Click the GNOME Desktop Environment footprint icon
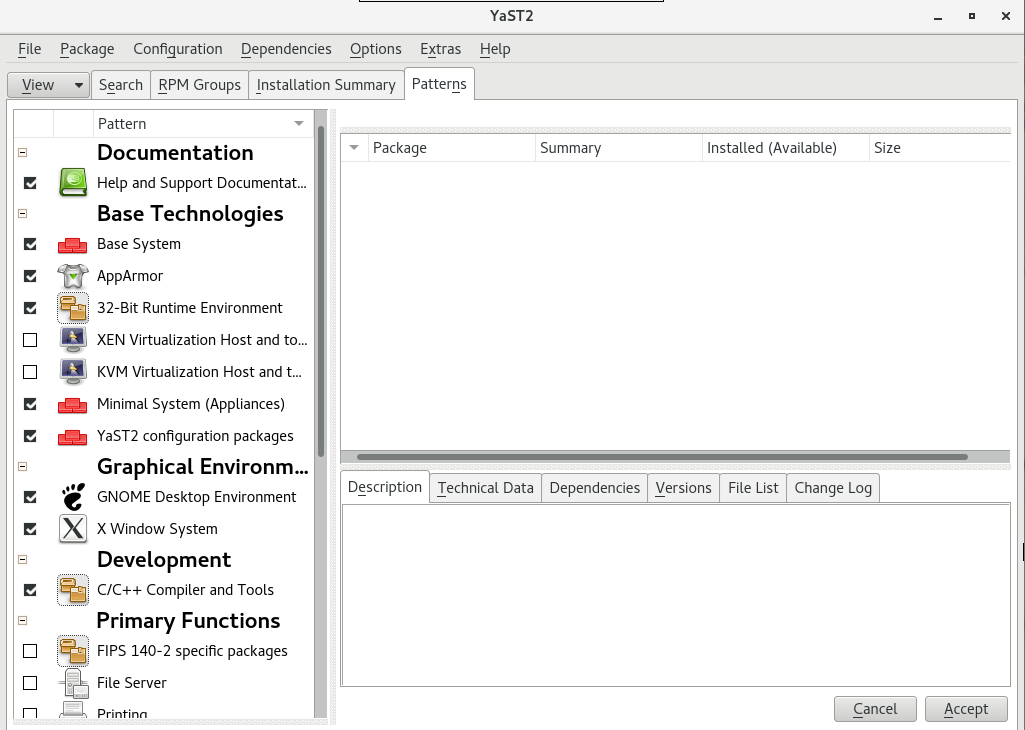 73,497
